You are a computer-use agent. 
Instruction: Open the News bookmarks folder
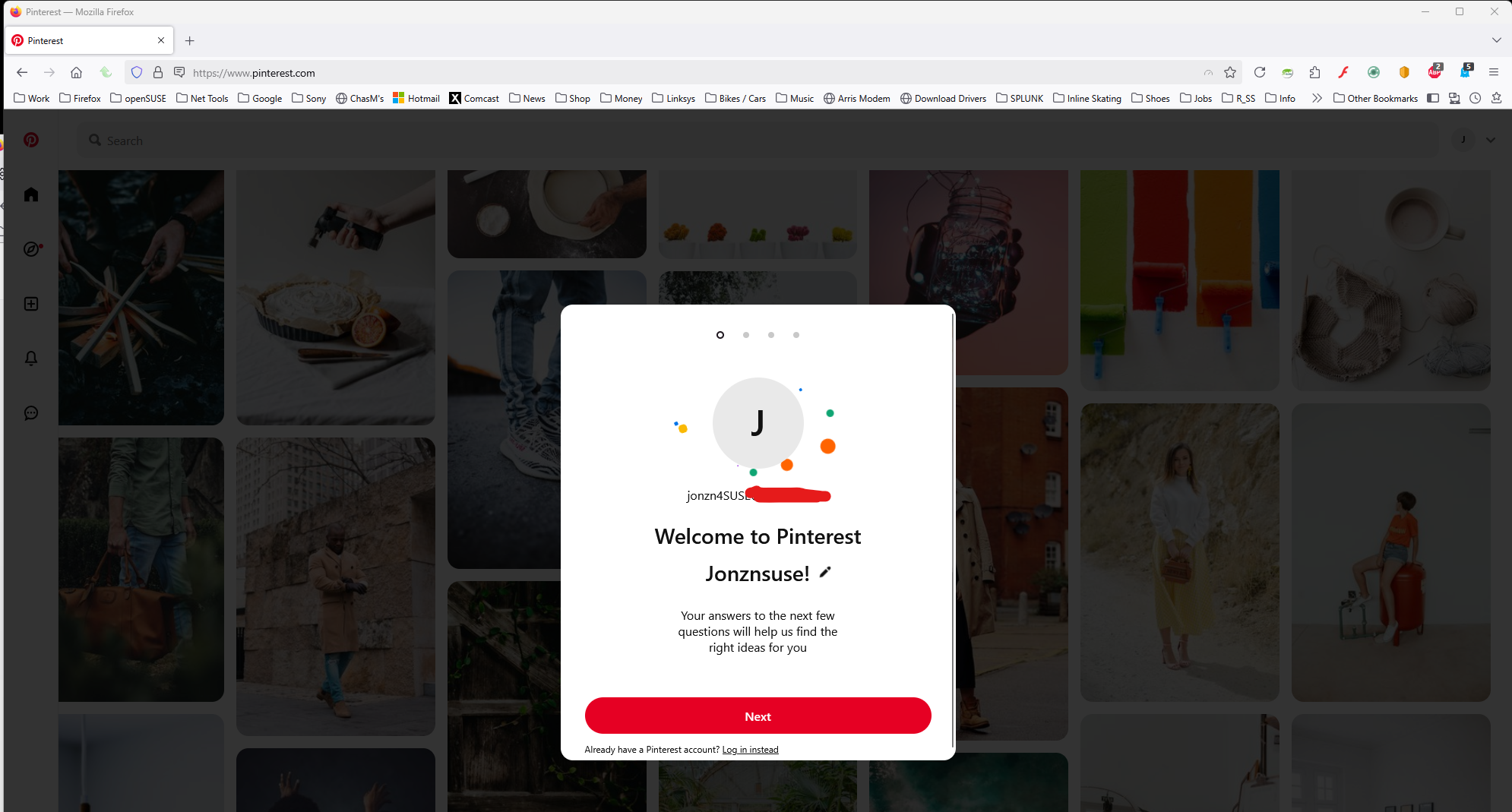(x=527, y=99)
